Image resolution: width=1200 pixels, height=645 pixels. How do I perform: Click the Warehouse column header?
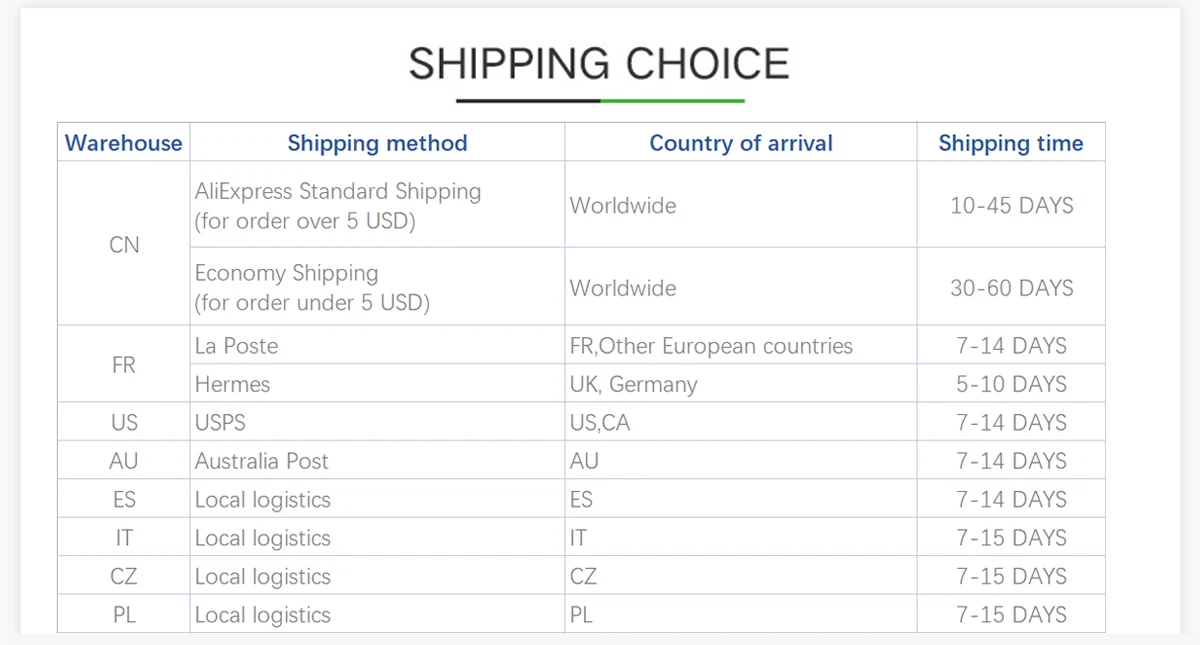coord(124,143)
